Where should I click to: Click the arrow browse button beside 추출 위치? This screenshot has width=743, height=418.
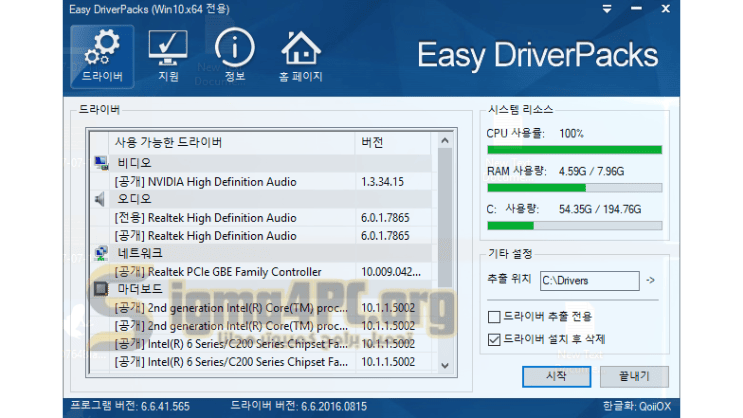coord(651,281)
